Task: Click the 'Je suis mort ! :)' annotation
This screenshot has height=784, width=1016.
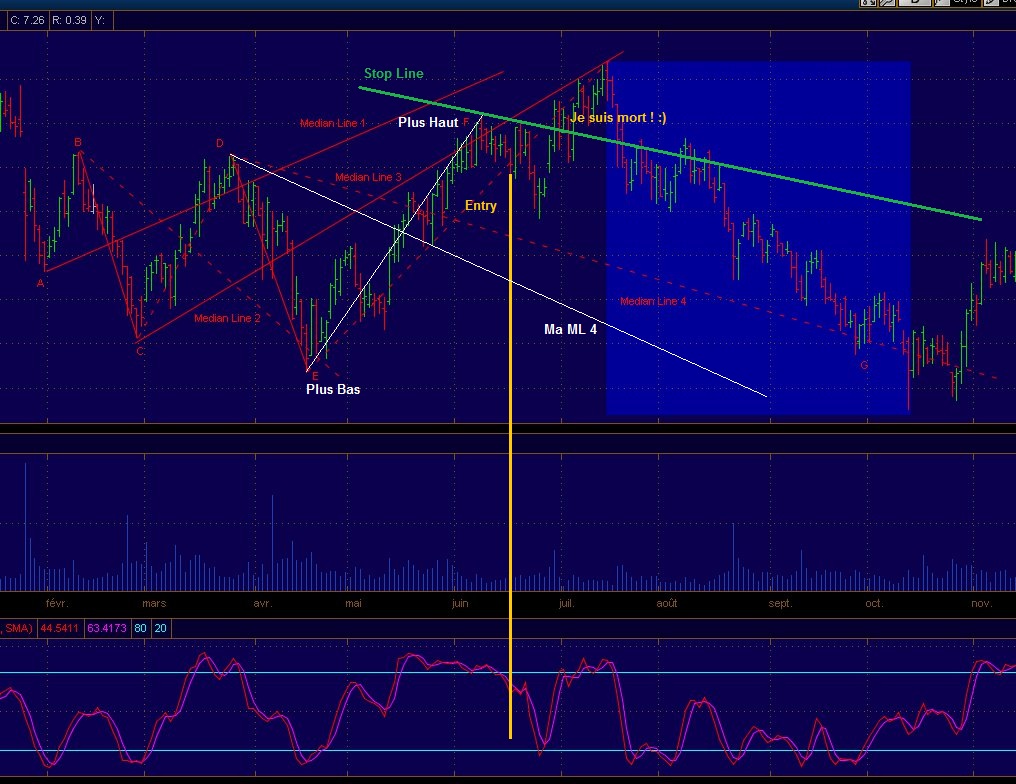Action: [618, 117]
